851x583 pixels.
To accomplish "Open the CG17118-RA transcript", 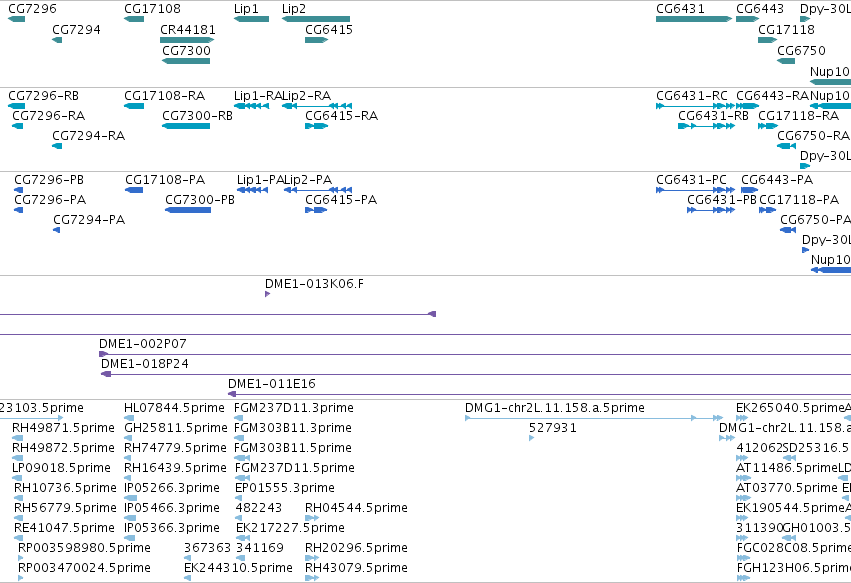I will [x=768, y=126].
